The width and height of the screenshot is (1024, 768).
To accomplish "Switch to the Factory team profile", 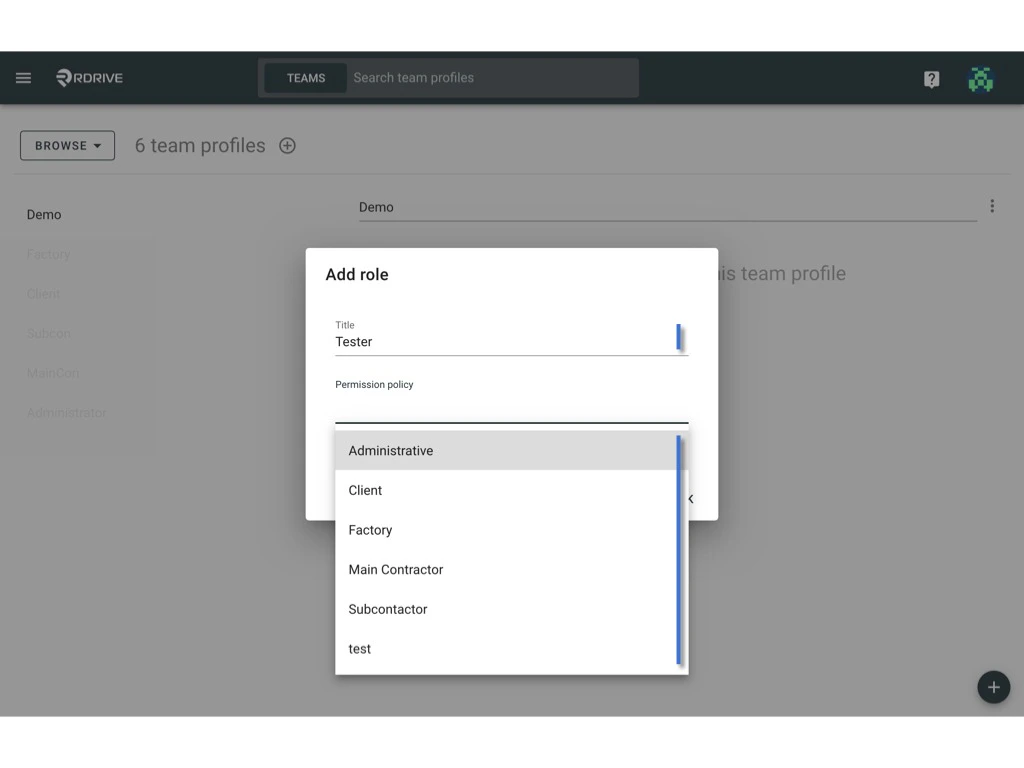I will coord(48,254).
